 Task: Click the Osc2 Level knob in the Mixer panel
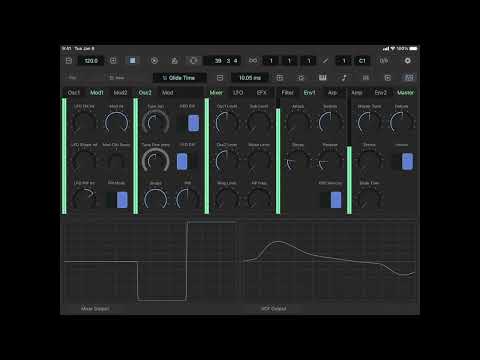click(x=227, y=161)
